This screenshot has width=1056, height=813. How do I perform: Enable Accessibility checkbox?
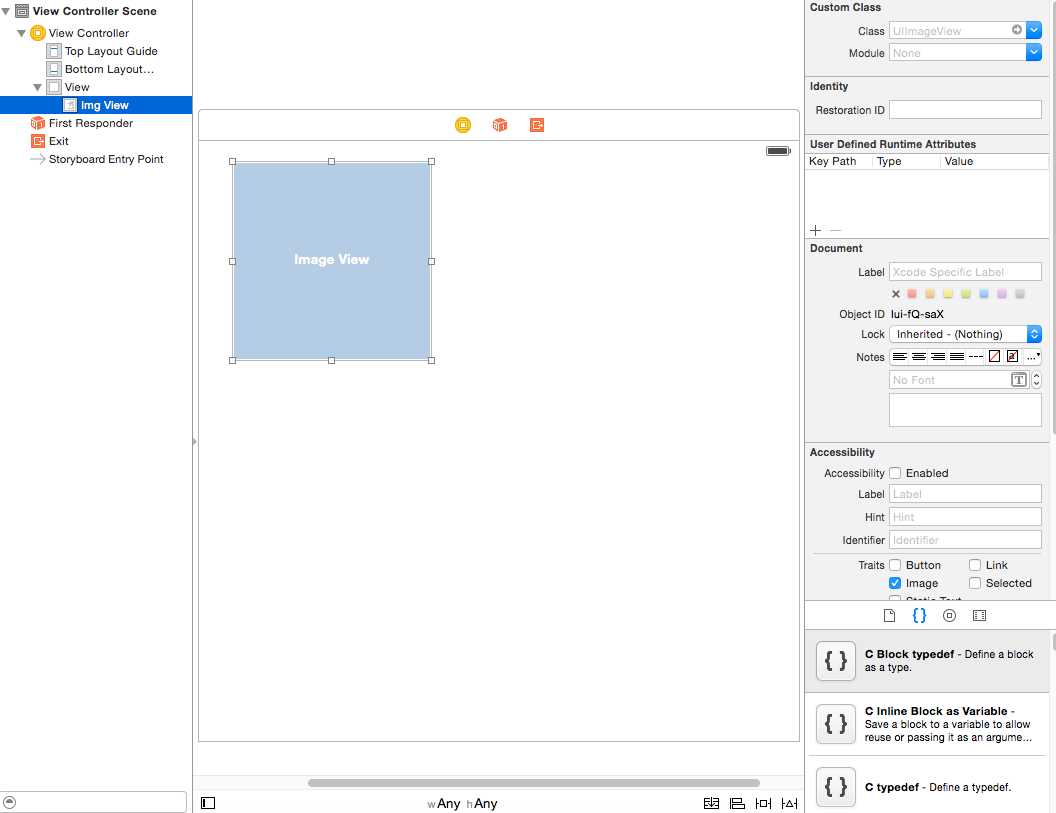895,473
